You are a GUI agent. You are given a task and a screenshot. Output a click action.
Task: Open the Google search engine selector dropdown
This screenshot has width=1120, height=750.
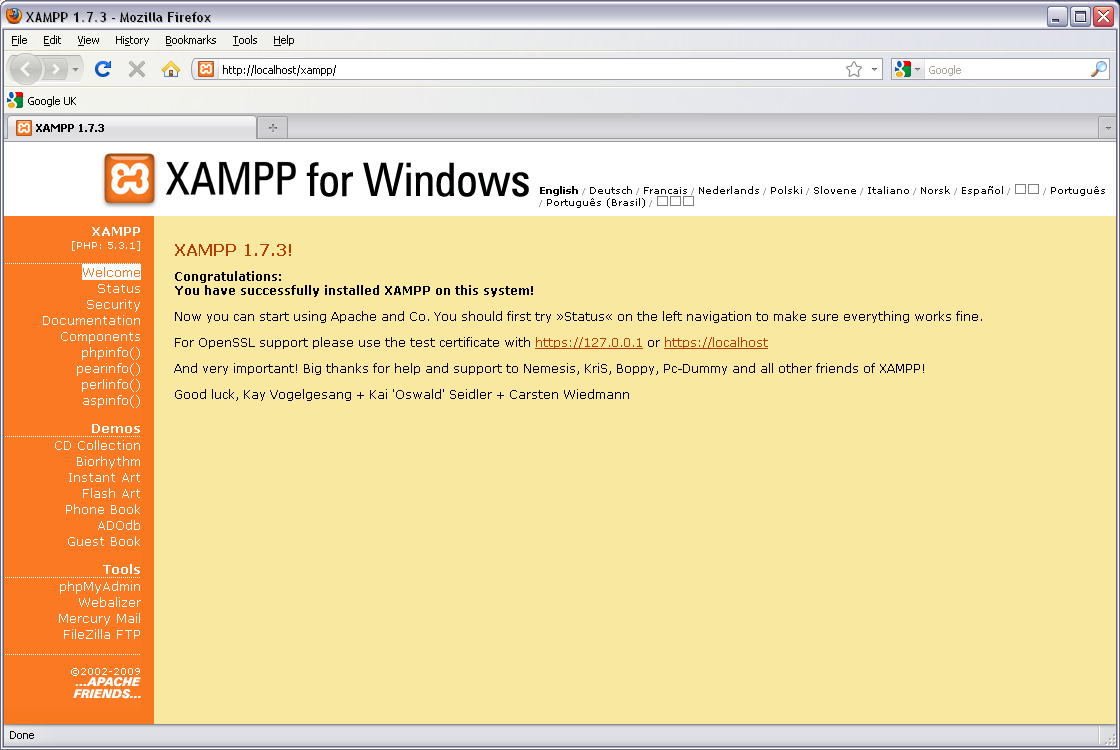tap(908, 69)
